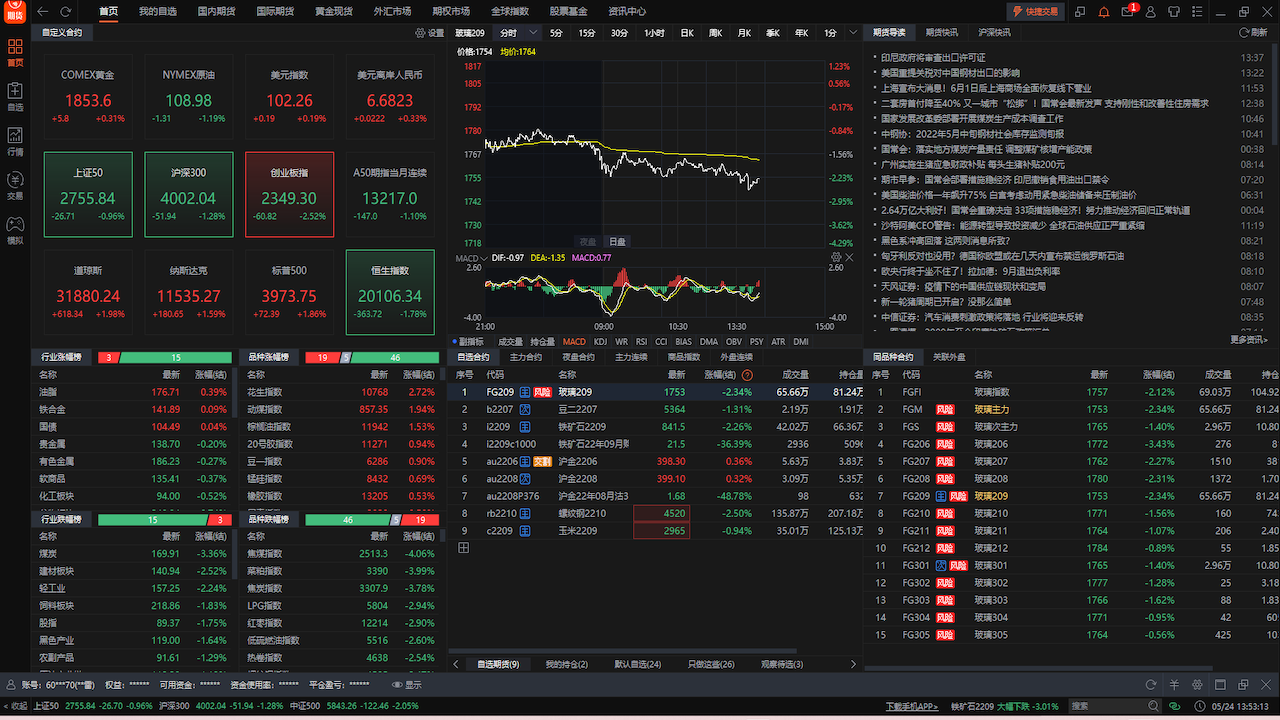Select the BIAS indicator
This screenshot has width=1280, height=720.
pos(683,342)
